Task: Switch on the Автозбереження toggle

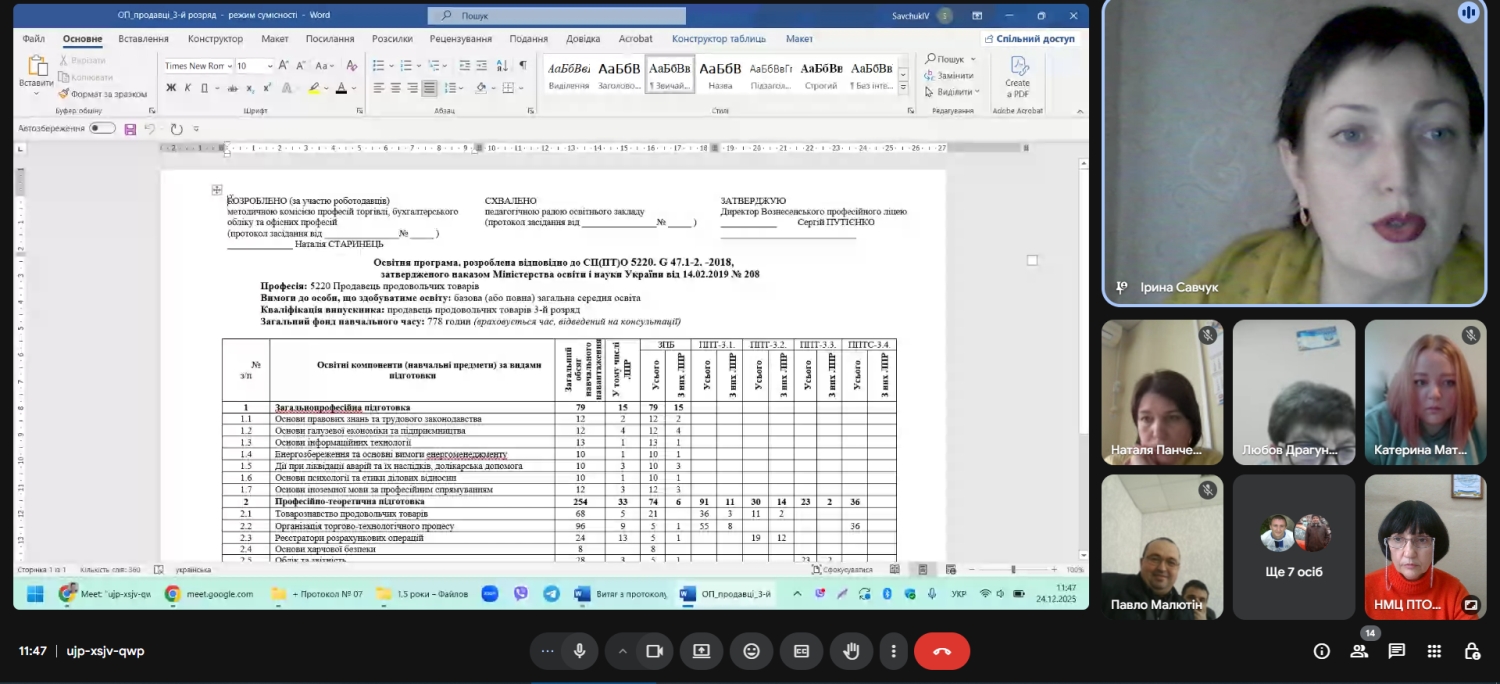Action: tap(102, 128)
